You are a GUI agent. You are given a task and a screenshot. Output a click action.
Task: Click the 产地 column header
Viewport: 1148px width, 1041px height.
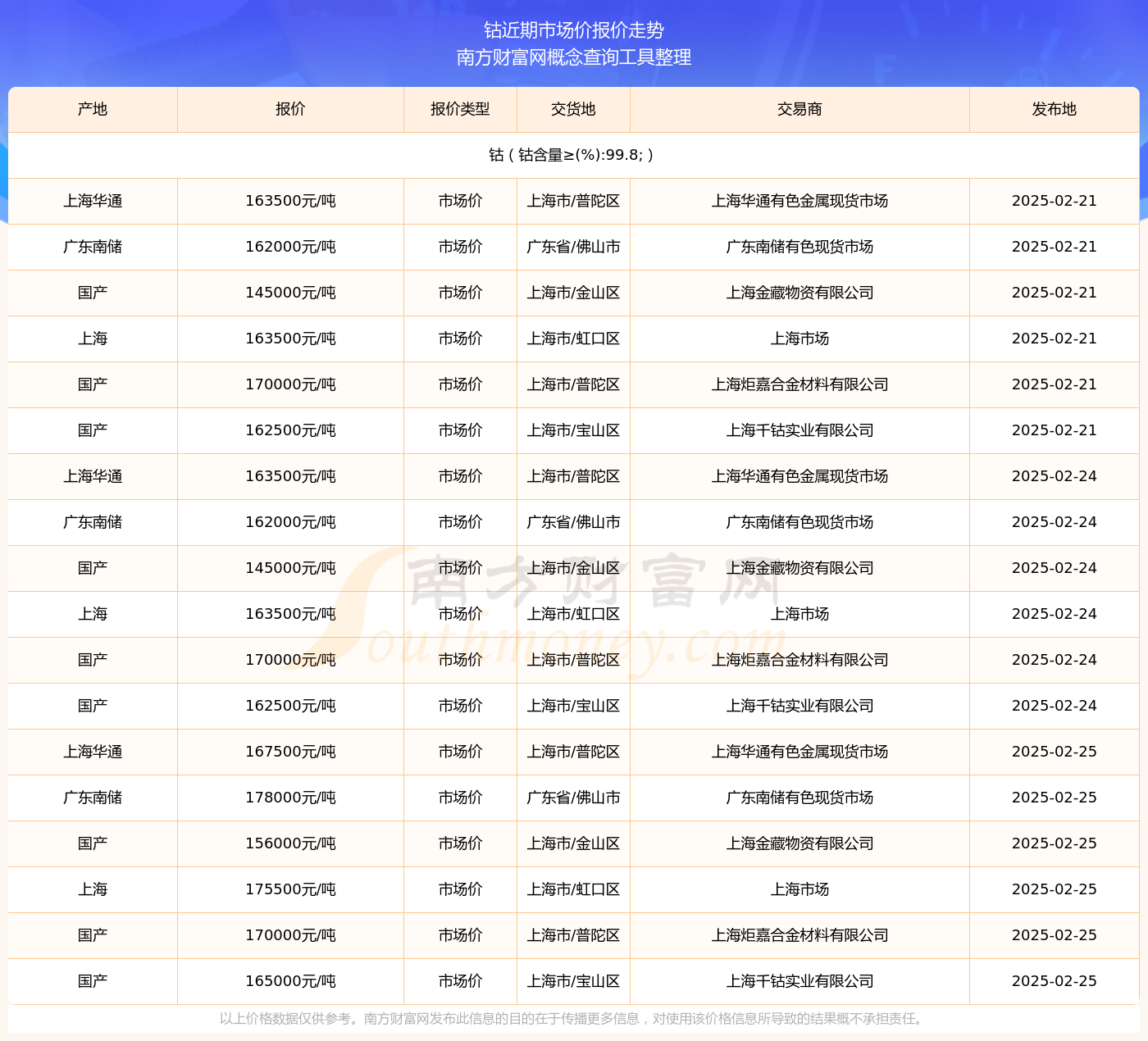point(93,109)
